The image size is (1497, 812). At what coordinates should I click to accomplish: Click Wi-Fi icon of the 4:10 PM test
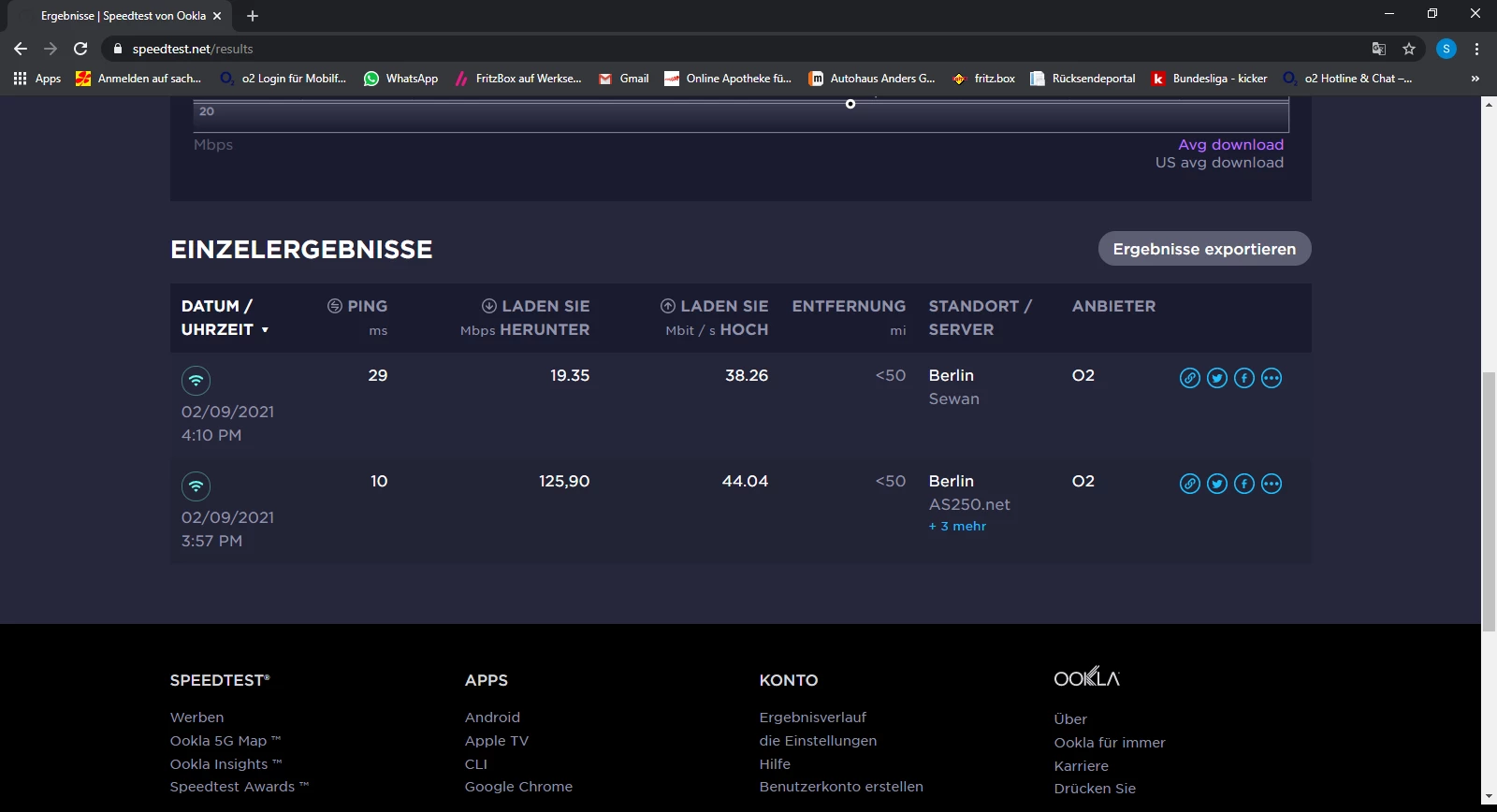pyautogui.click(x=196, y=381)
